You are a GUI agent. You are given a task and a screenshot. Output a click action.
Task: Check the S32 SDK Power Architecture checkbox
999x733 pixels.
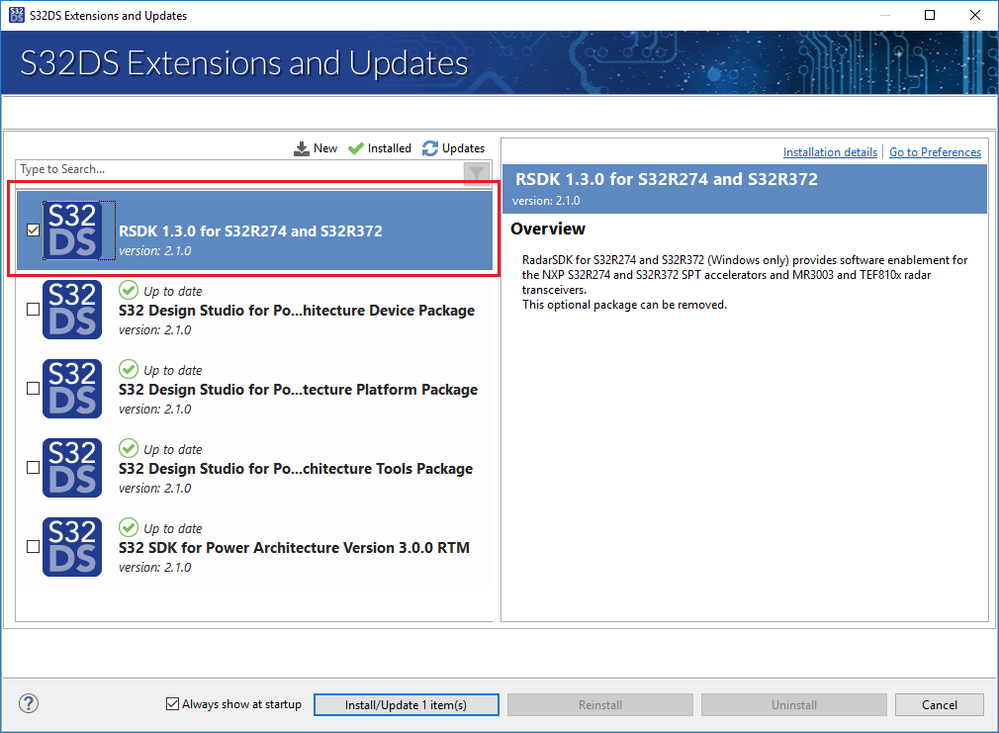[x=33, y=546]
